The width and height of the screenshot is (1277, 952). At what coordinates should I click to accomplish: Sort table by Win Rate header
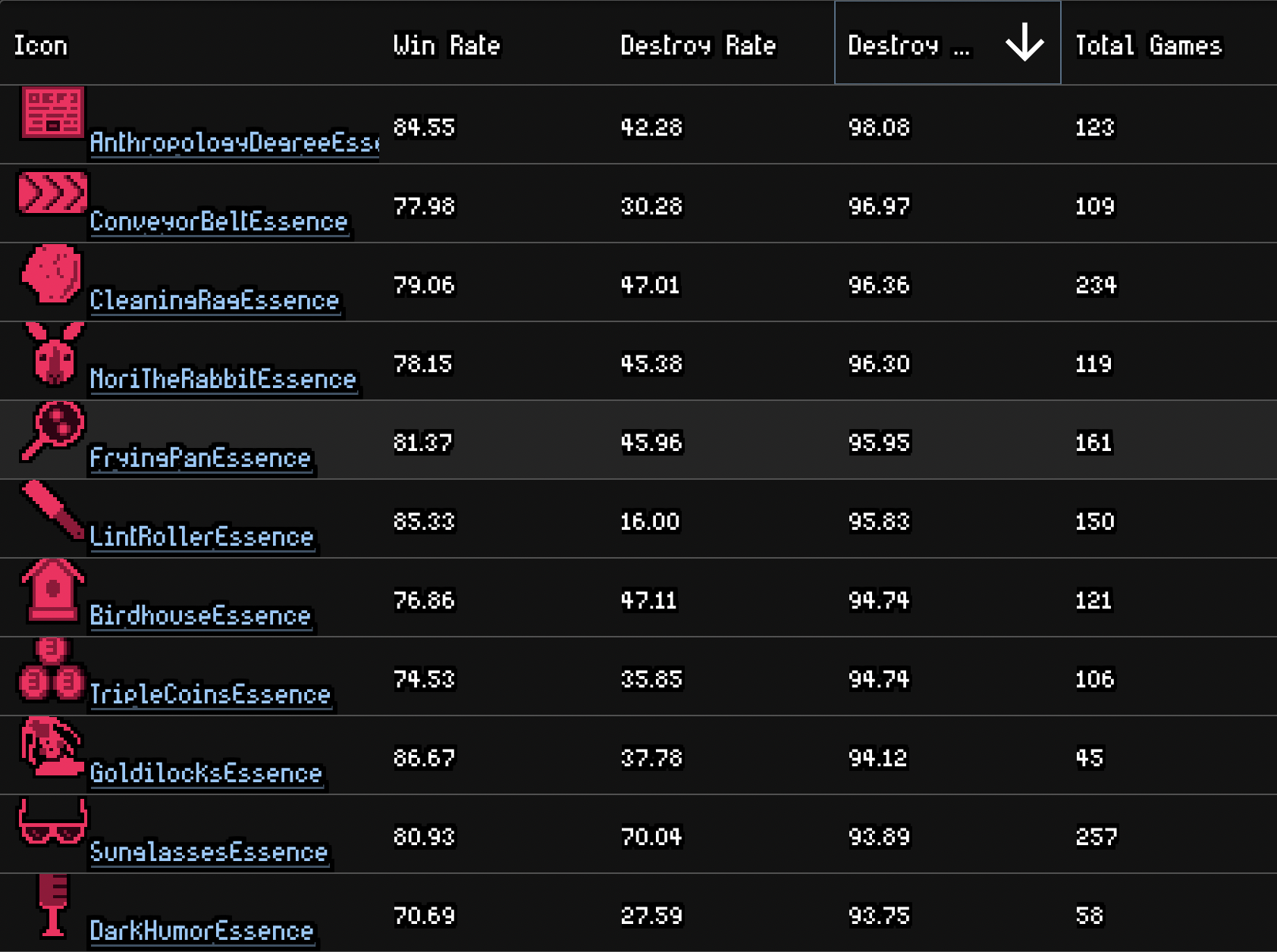tap(447, 45)
